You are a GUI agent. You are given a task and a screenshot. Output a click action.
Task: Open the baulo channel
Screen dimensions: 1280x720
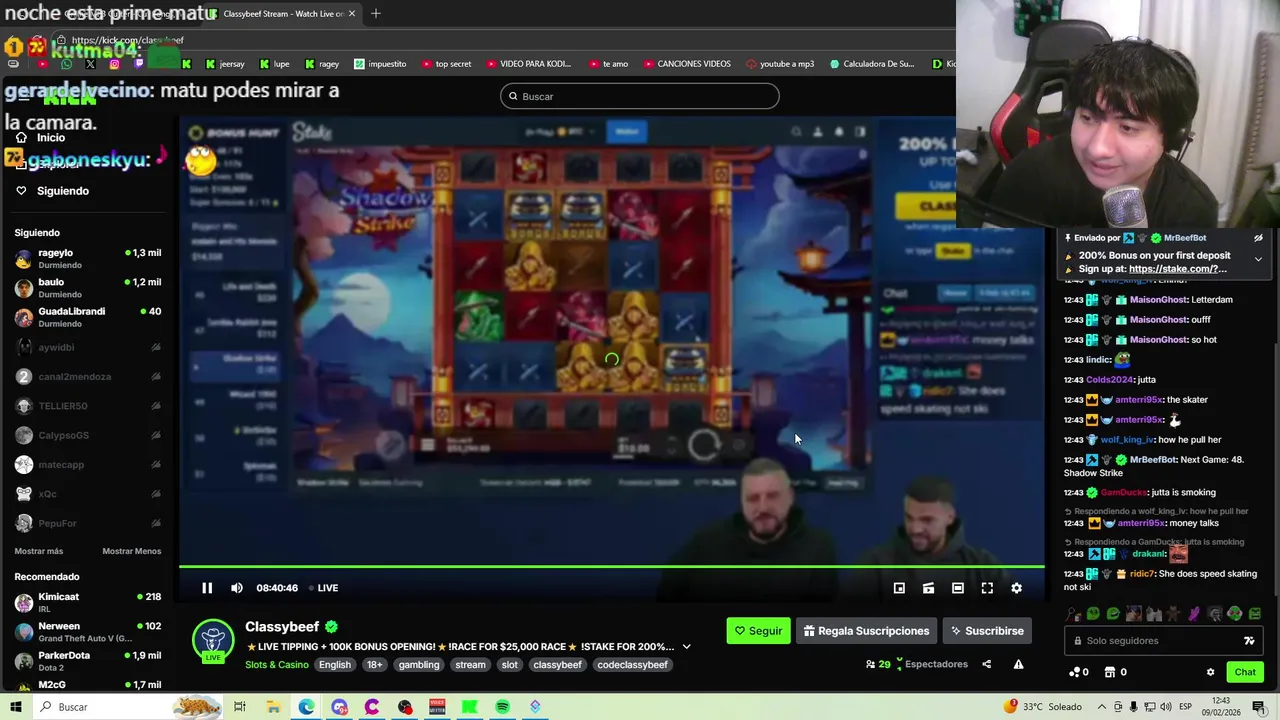coord(87,288)
